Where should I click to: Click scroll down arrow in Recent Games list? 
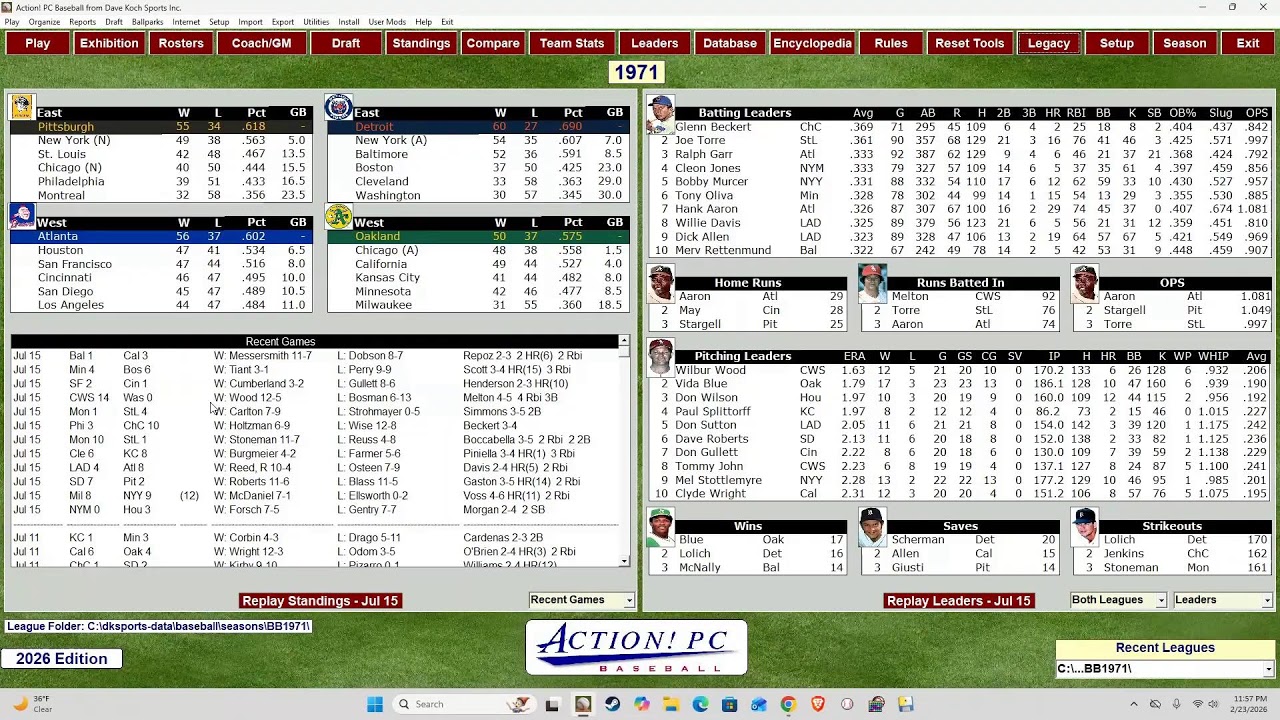point(624,562)
